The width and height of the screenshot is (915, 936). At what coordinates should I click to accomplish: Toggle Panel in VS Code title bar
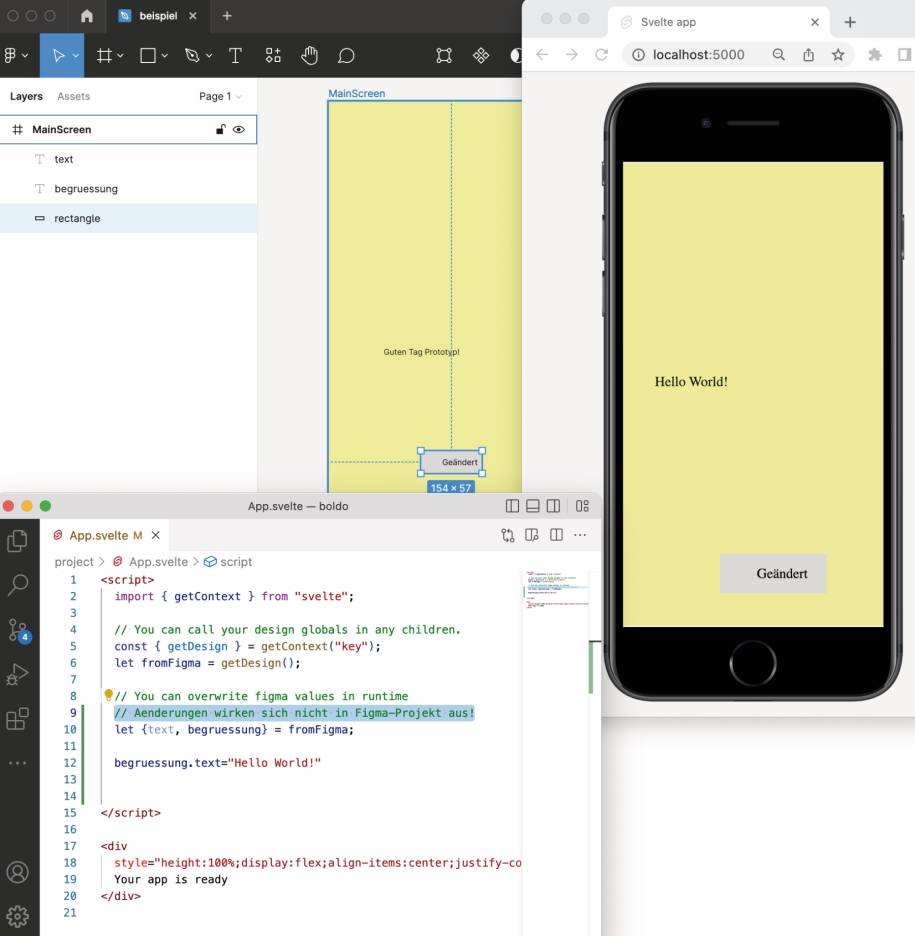click(x=533, y=506)
